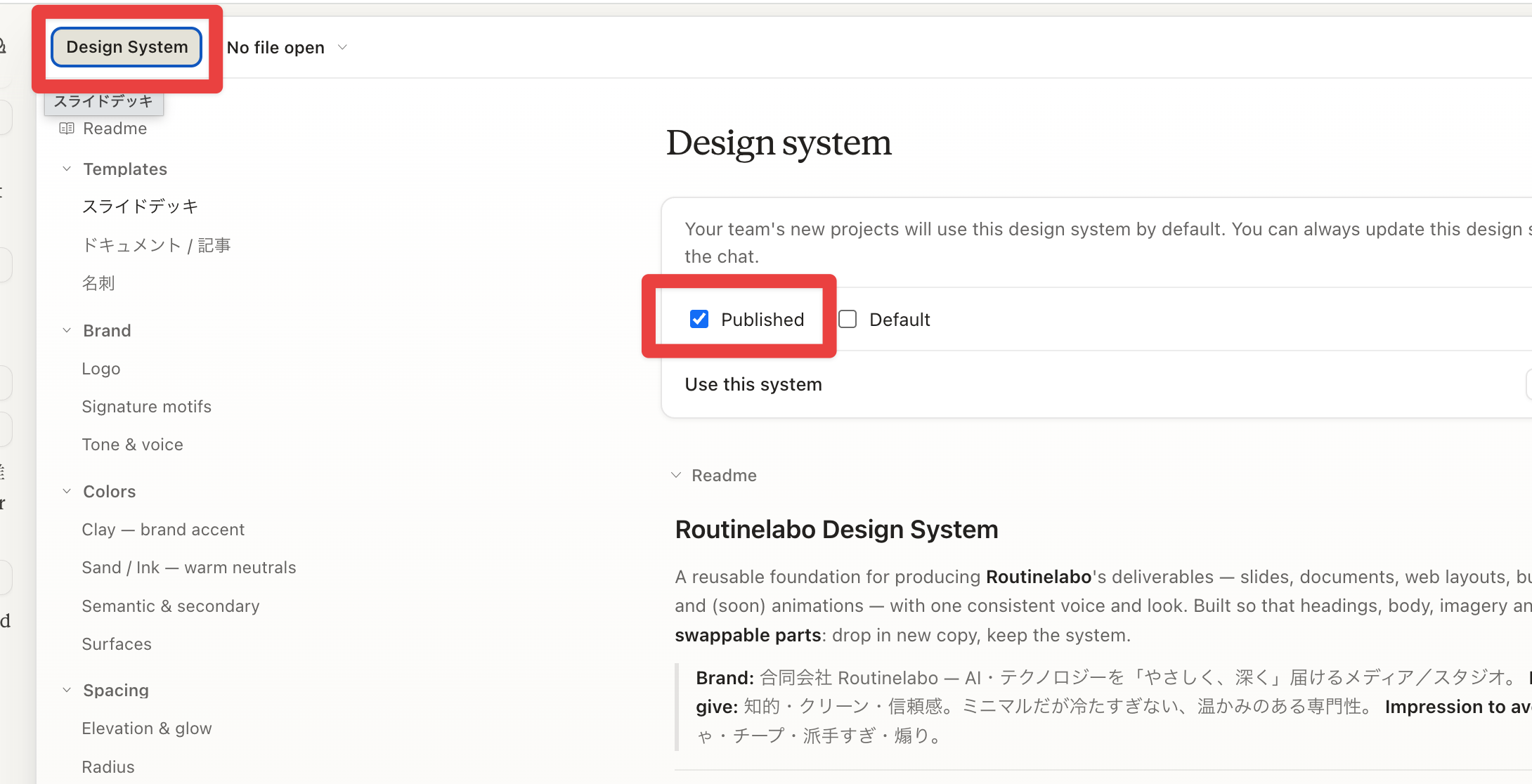Open the No file open dropdown
The height and width of the screenshot is (784, 1532).
tap(287, 47)
